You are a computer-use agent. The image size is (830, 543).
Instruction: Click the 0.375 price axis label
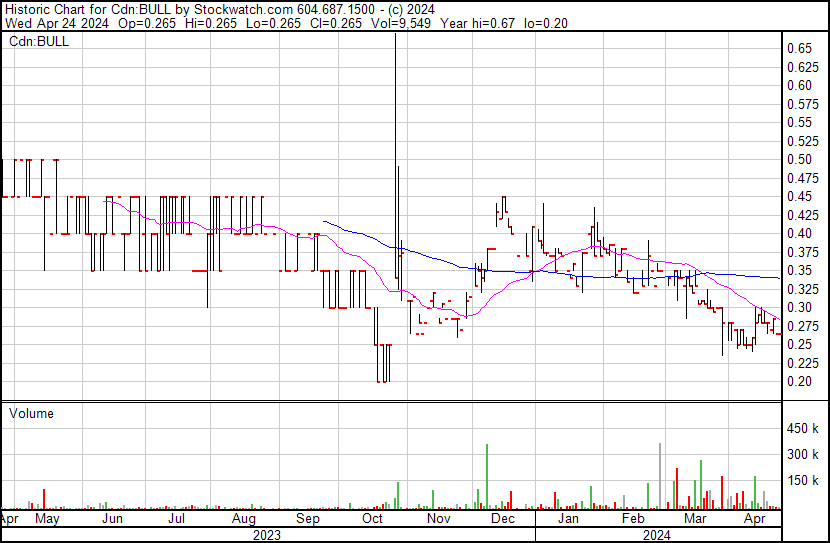(x=803, y=252)
